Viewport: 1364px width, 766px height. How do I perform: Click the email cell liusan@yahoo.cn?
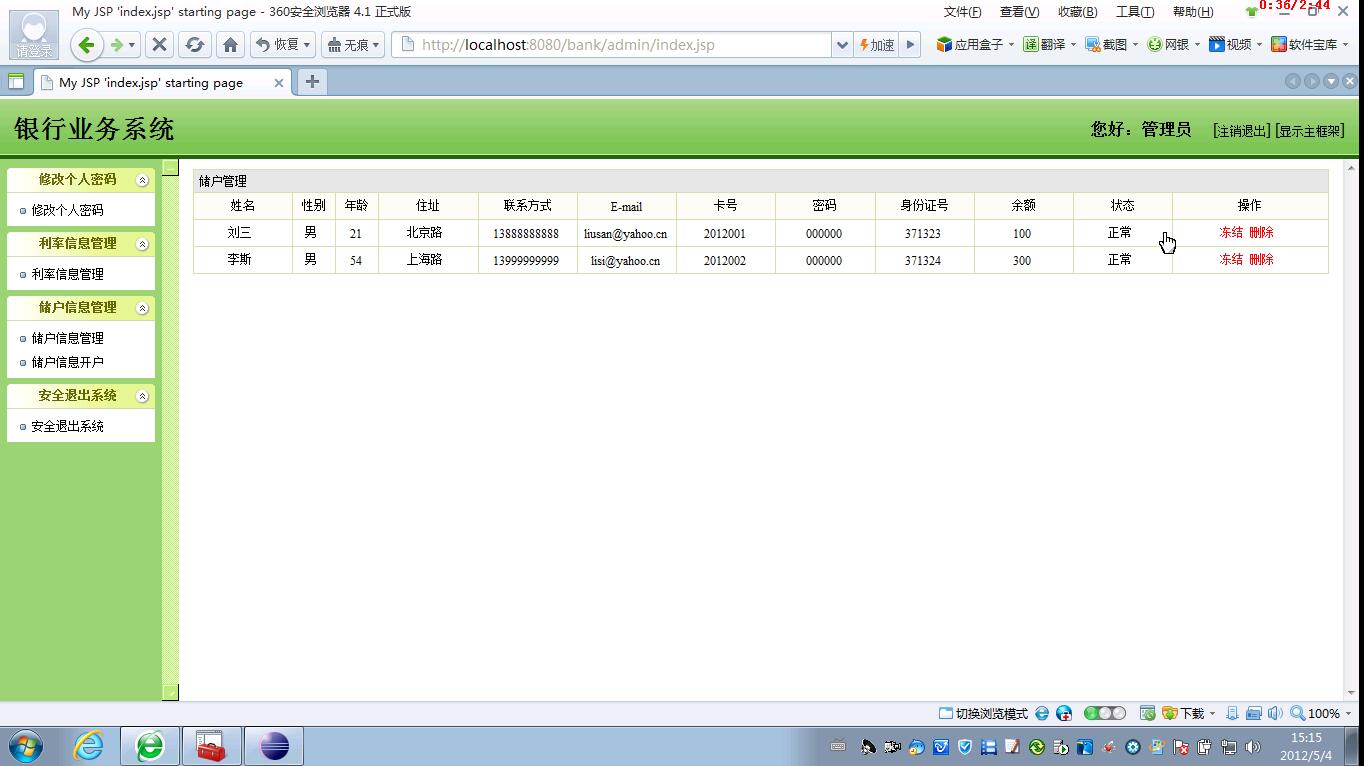(626, 233)
